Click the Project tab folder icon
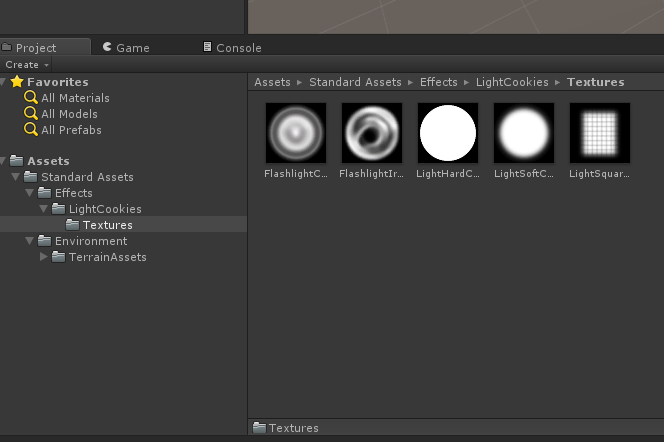664x442 pixels. [x=6, y=47]
